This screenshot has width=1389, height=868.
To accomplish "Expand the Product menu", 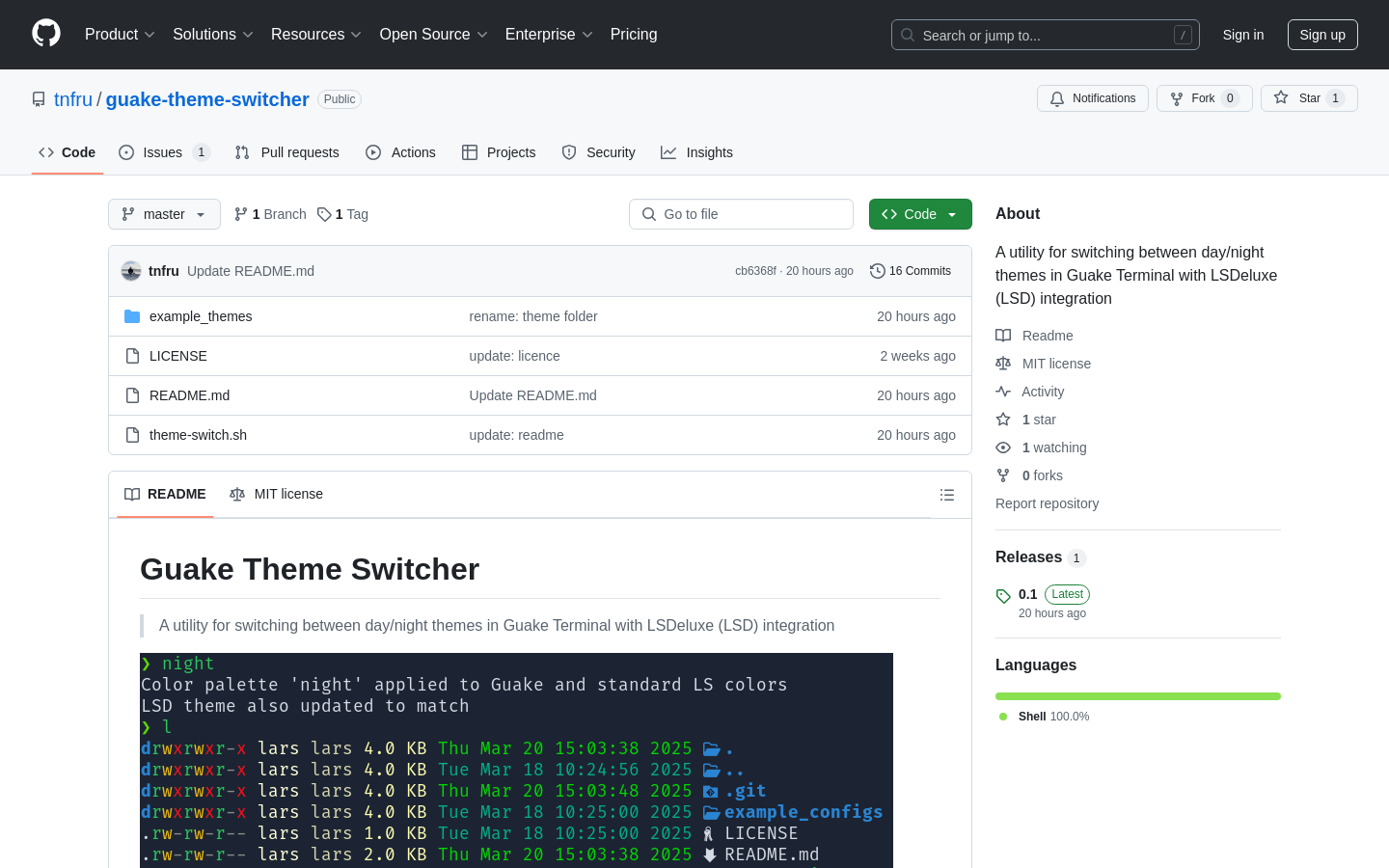I will tap(120, 35).
